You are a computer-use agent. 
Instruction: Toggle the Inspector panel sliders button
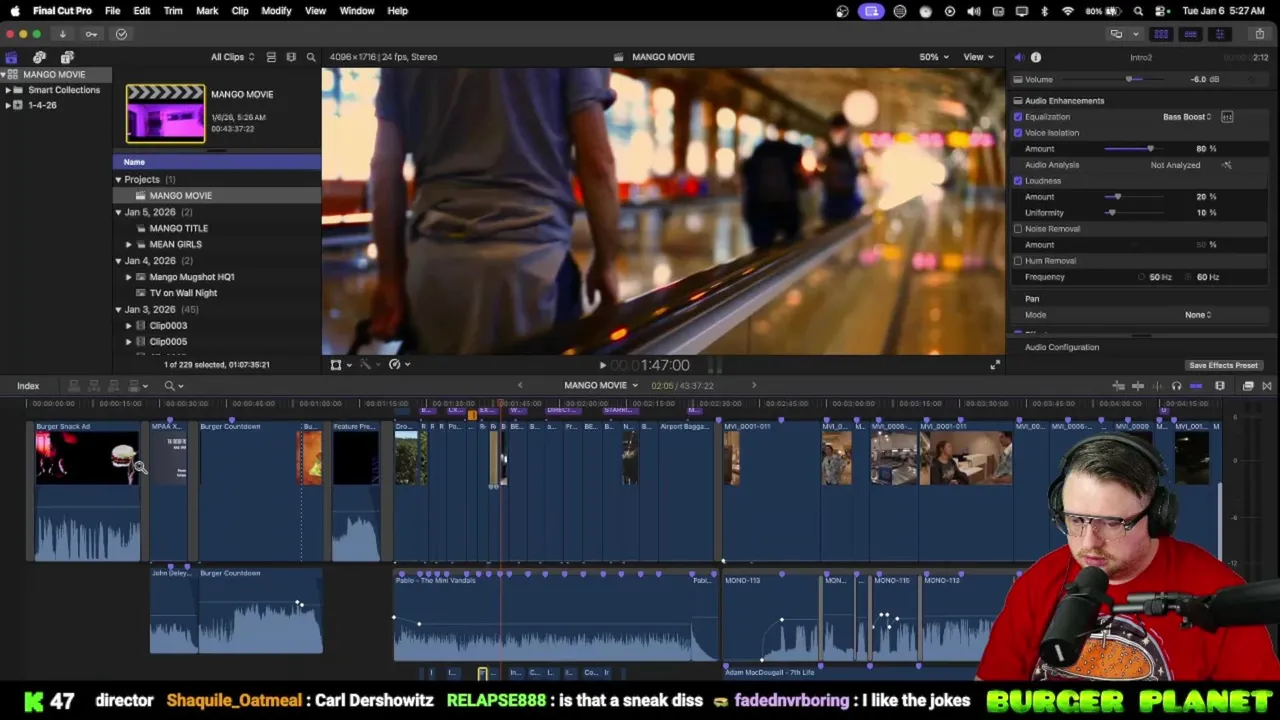(x=1219, y=34)
